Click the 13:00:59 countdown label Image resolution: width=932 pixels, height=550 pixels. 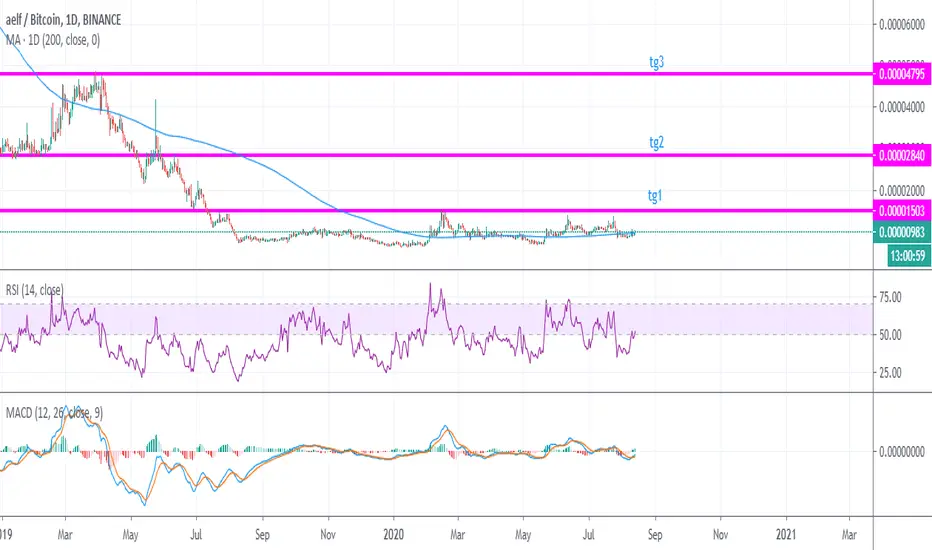[908, 256]
